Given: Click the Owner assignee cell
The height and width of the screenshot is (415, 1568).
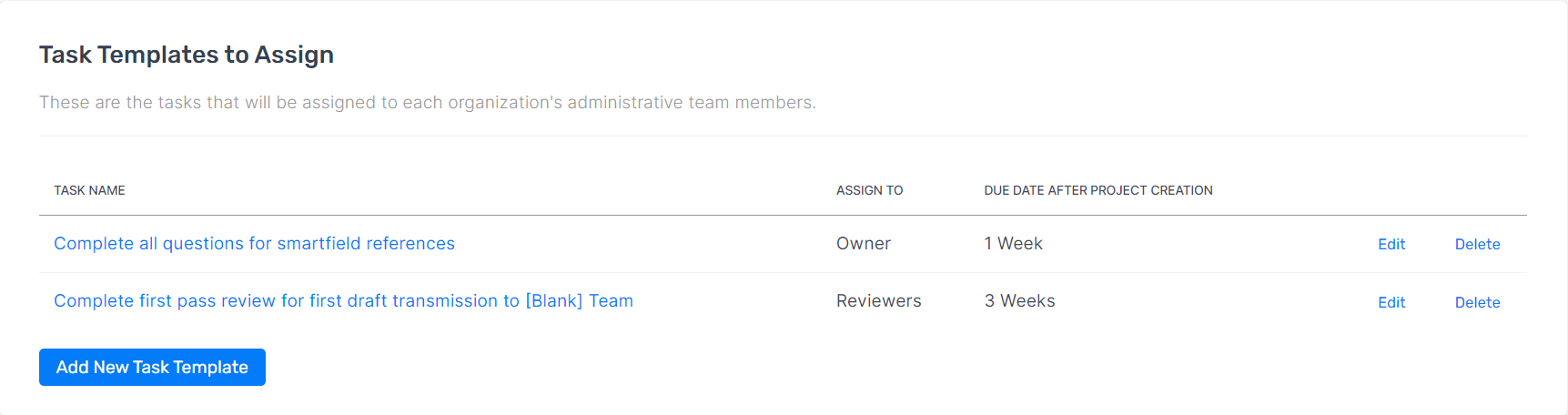Looking at the screenshot, I should click(x=864, y=244).
